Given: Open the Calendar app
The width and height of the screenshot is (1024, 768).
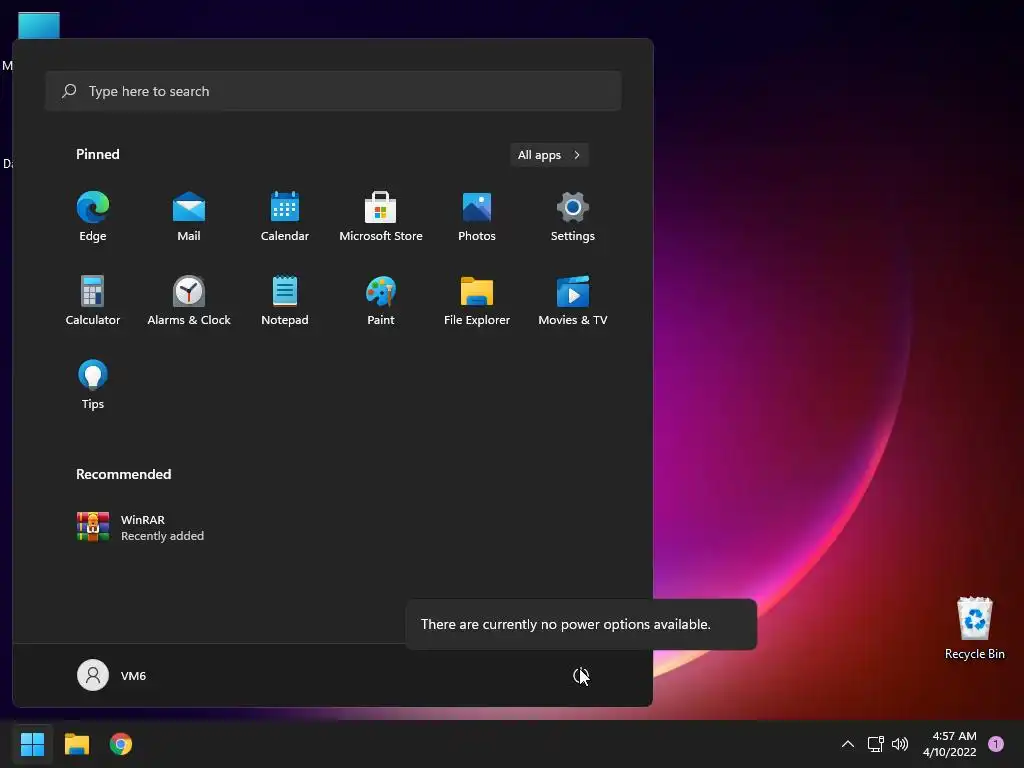Looking at the screenshot, I should click(285, 216).
